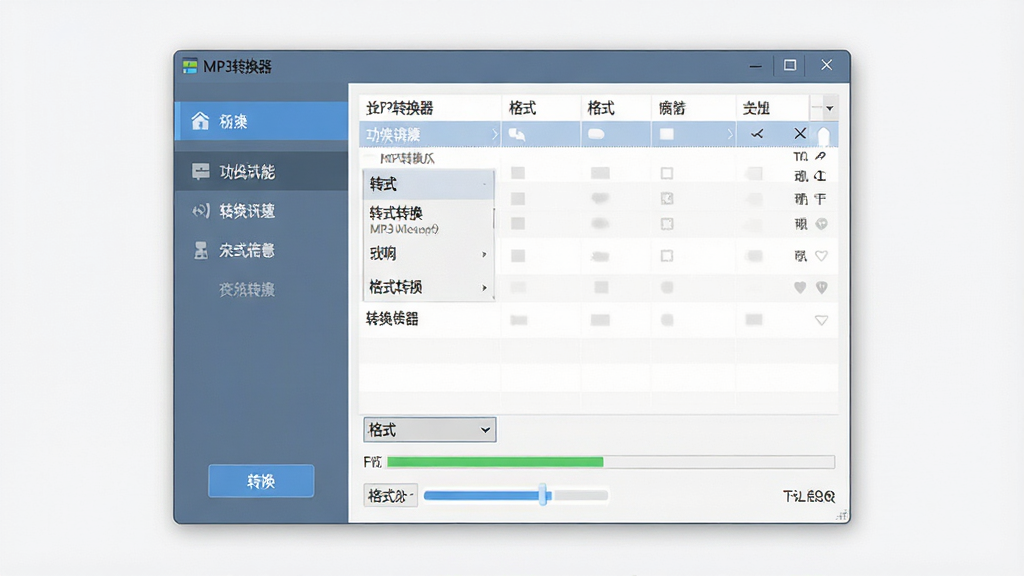Click the pill-shaped icon in the highlighted row
The image size is (1024, 576).
click(x=596, y=134)
